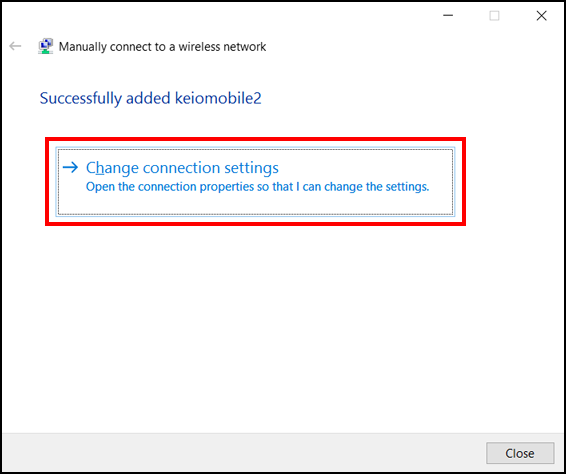Minimize the wireless network wizard window
The height and width of the screenshot is (474, 566).
[x=448, y=16]
